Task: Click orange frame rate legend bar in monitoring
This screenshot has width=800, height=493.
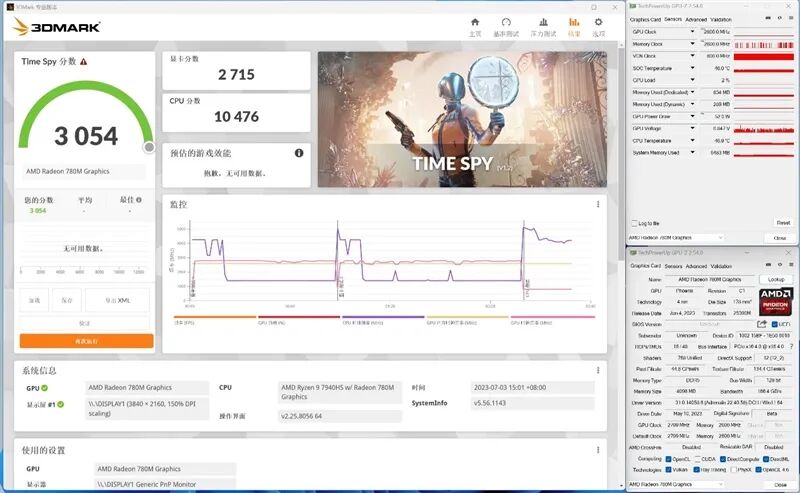Action: 215,317
